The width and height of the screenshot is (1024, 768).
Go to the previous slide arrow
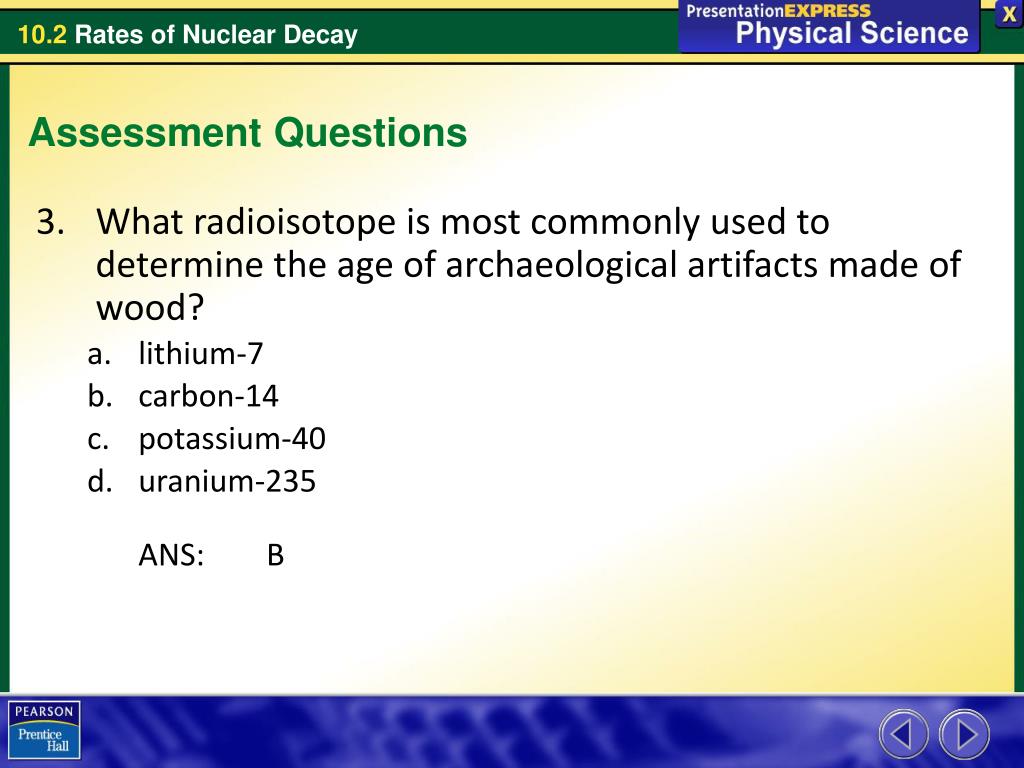[x=904, y=734]
